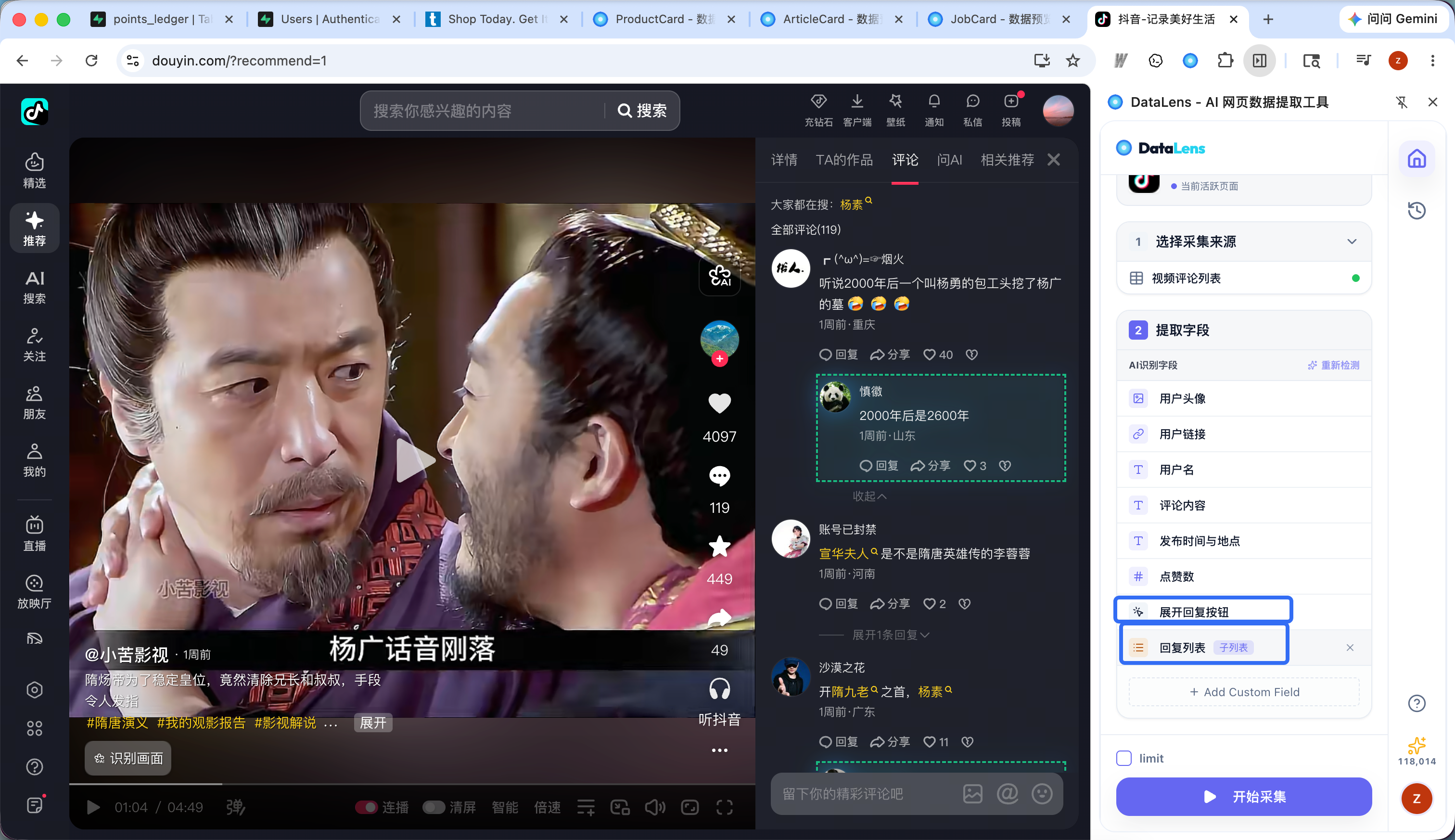
Task: Open Chrome's three-dot menu
Action: (x=1432, y=61)
